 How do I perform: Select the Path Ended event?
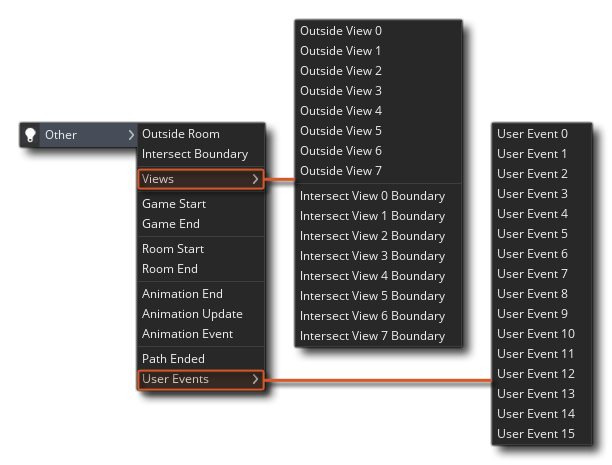click(173, 359)
